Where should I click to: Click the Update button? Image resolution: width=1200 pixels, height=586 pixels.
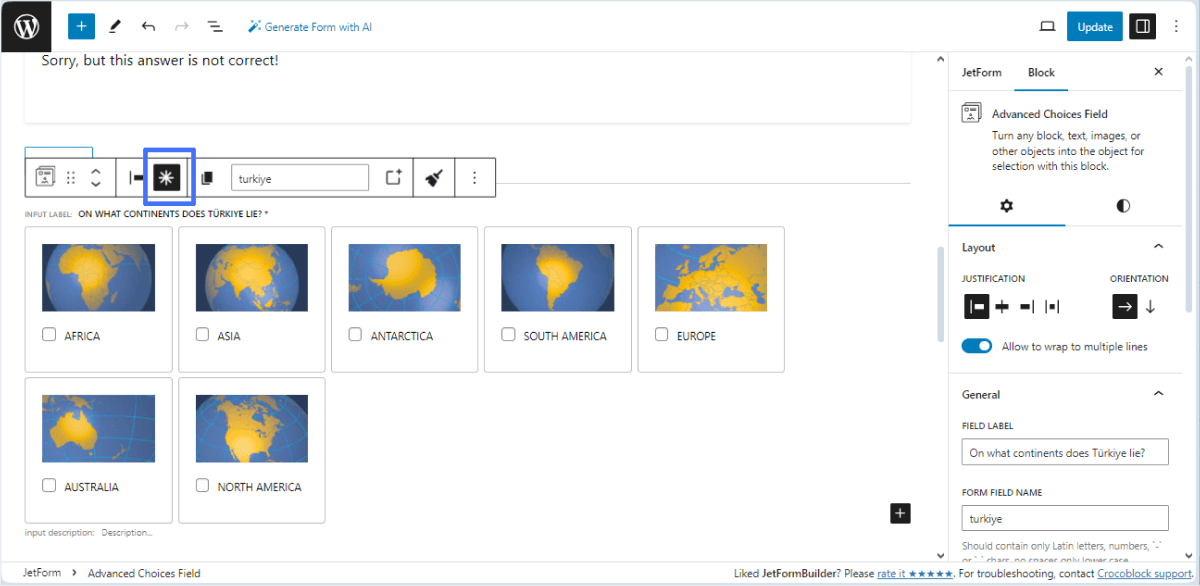1095,26
